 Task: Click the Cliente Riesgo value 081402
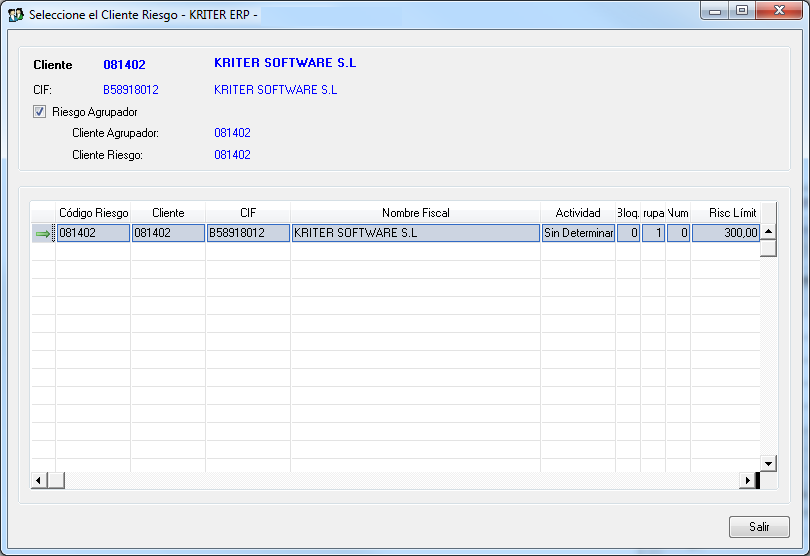tap(232, 155)
